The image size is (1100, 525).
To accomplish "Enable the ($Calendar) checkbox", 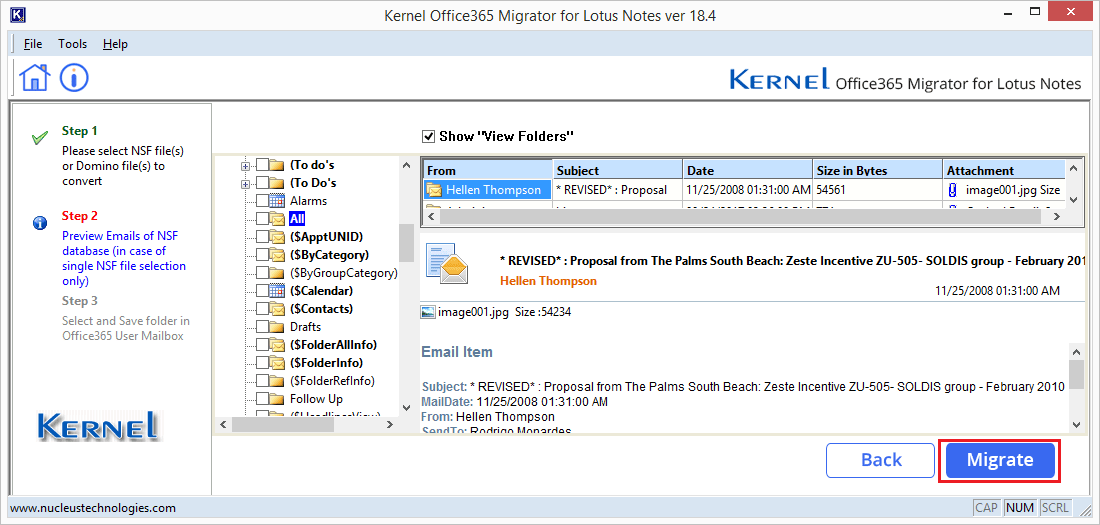I will (x=262, y=291).
